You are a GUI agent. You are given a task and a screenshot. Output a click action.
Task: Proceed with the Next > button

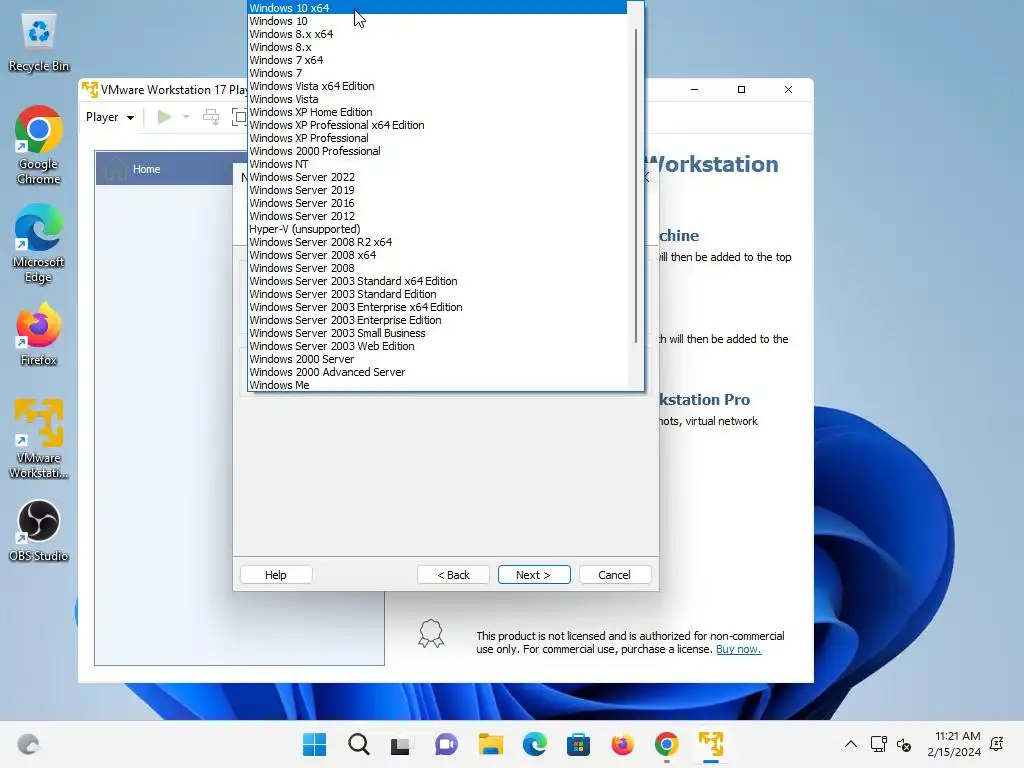(534, 575)
